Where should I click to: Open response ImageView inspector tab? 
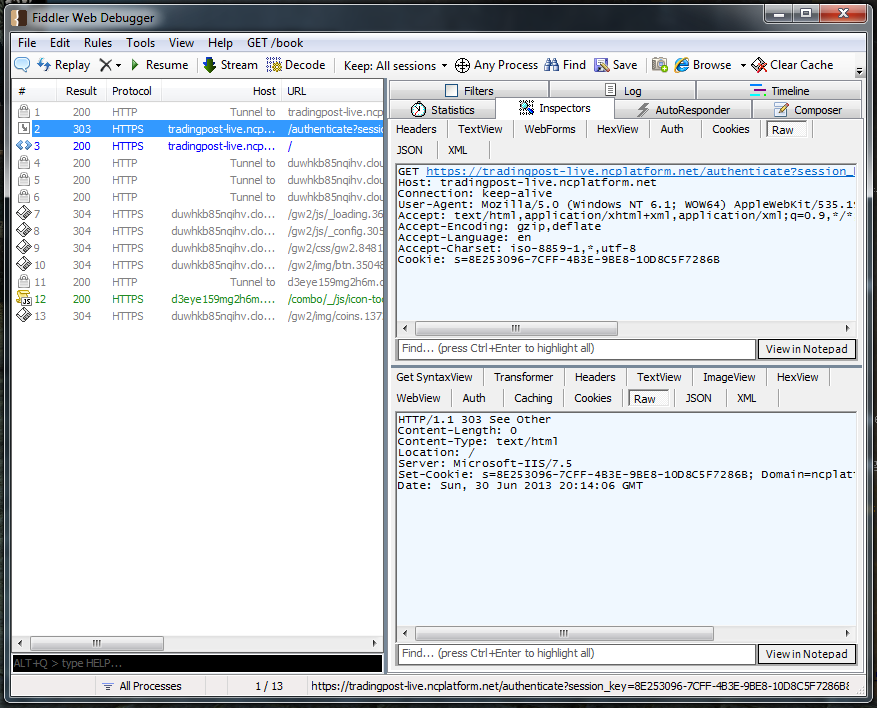729,377
